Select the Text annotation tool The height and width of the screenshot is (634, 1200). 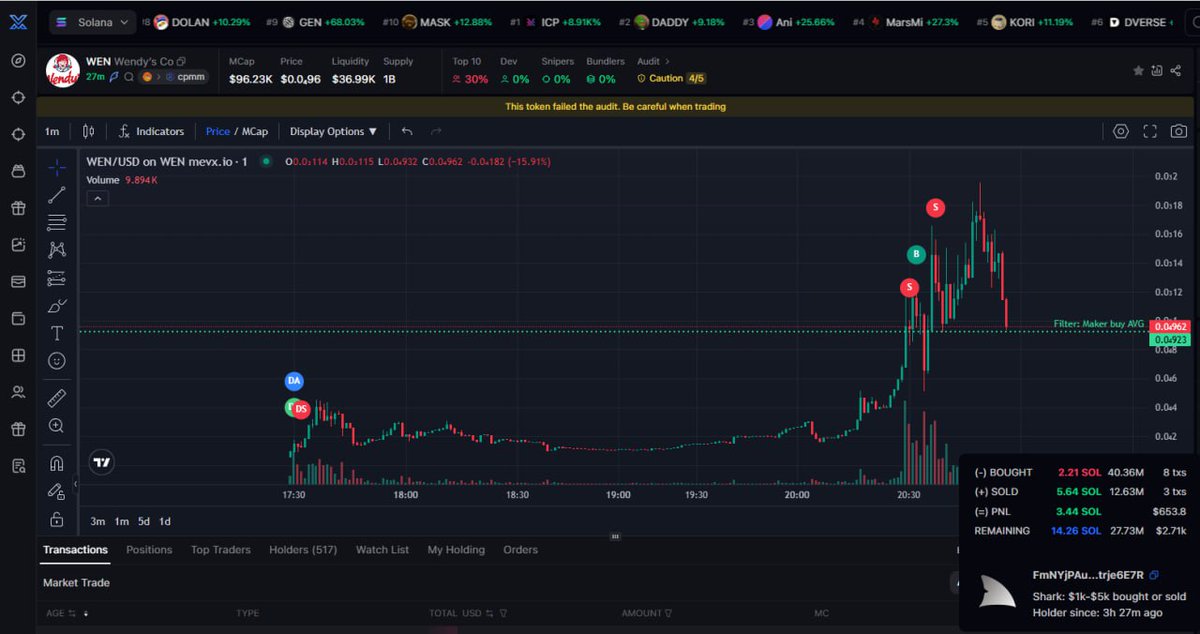[x=57, y=333]
